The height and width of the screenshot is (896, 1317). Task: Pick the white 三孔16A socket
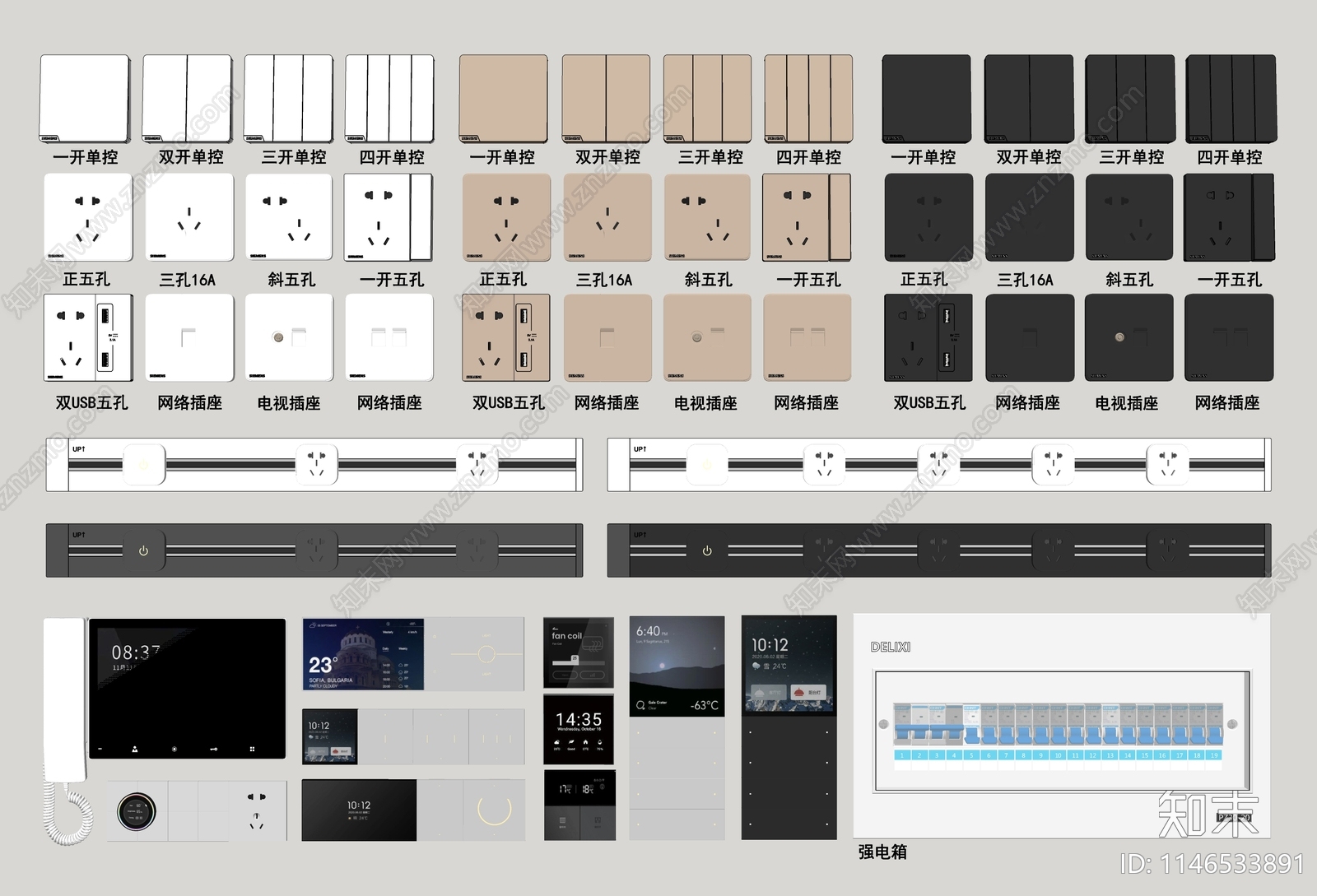(x=189, y=218)
